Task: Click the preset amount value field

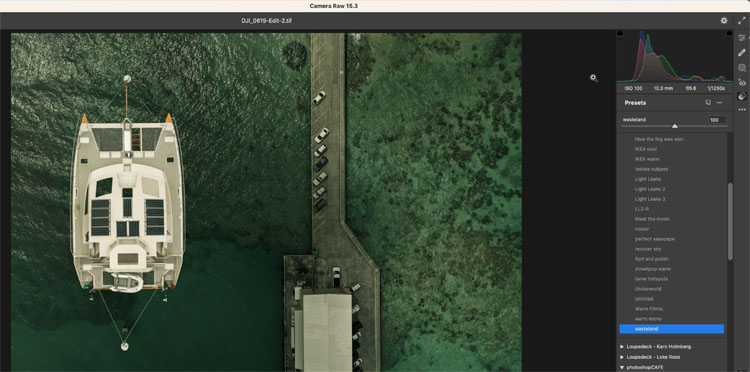Action: coord(717,120)
